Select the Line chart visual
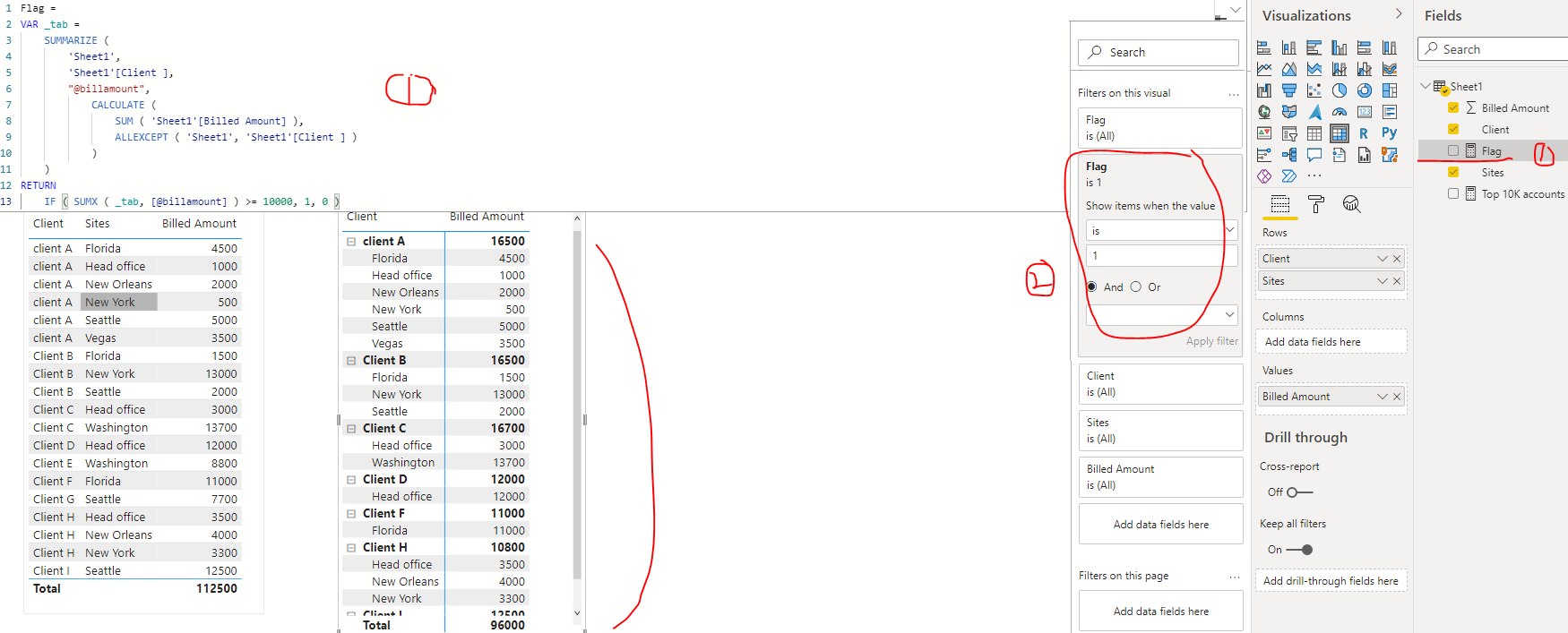The image size is (1568, 633). point(1264,69)
